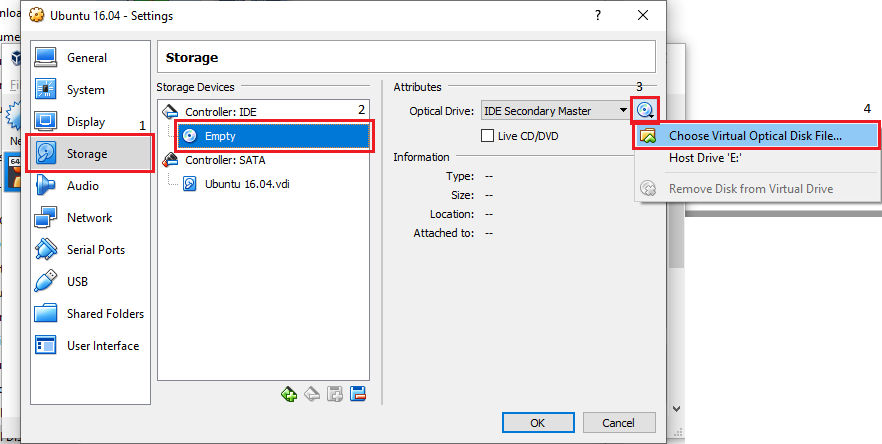Click the optical disk chooser icon
The width and height of the screenshot is (882, 444).
645,111
